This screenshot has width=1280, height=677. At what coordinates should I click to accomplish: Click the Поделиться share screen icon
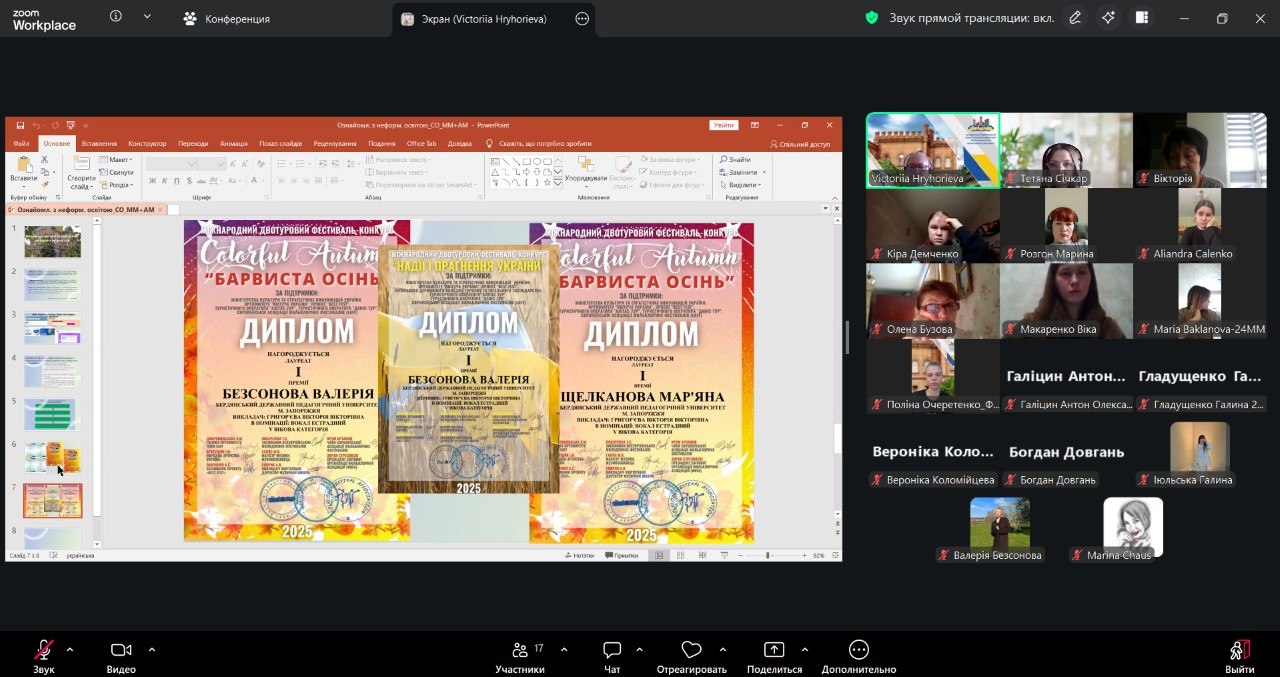tap(774, 651)
